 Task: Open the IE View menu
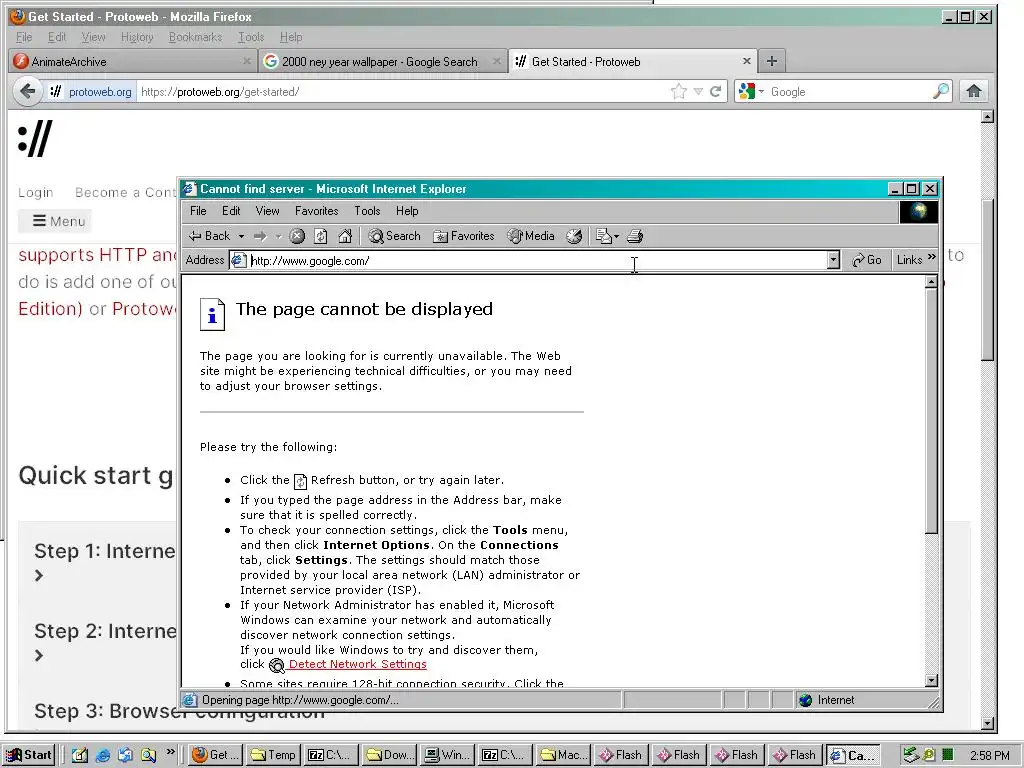click(x=267, y=211)
